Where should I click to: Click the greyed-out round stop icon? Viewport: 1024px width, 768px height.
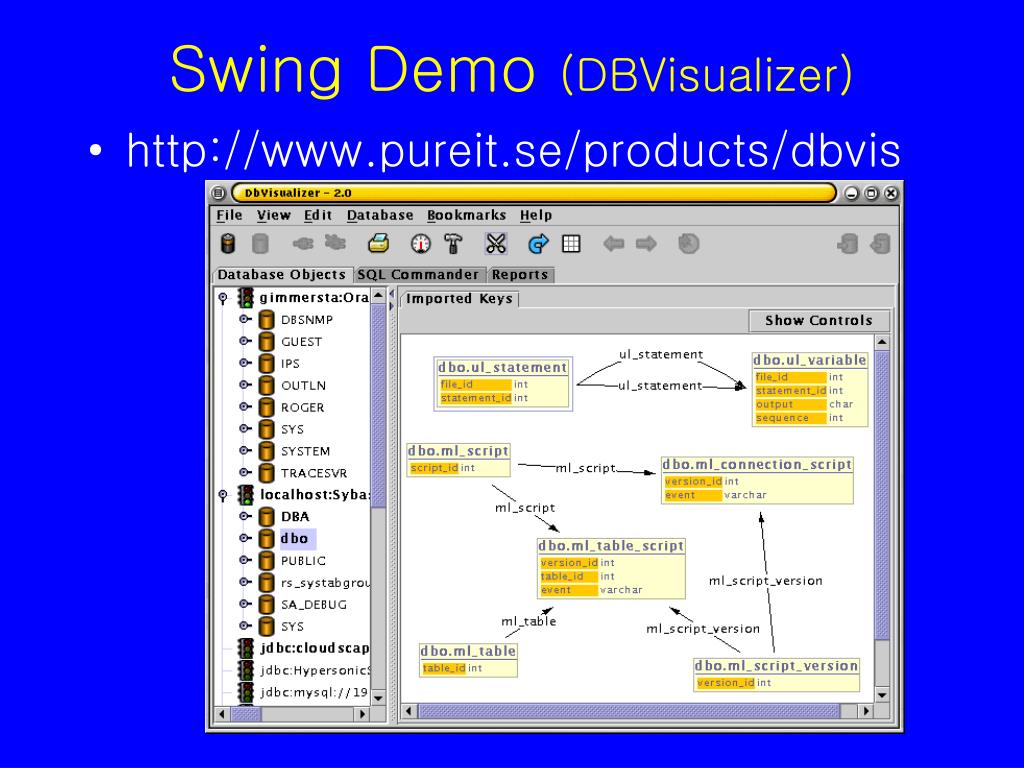point(688,244)
